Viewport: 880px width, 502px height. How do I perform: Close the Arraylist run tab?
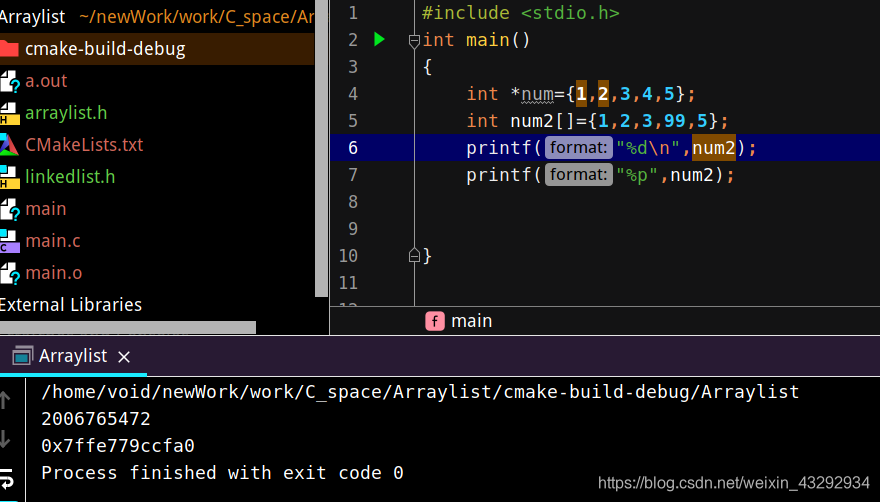point(124,357)
